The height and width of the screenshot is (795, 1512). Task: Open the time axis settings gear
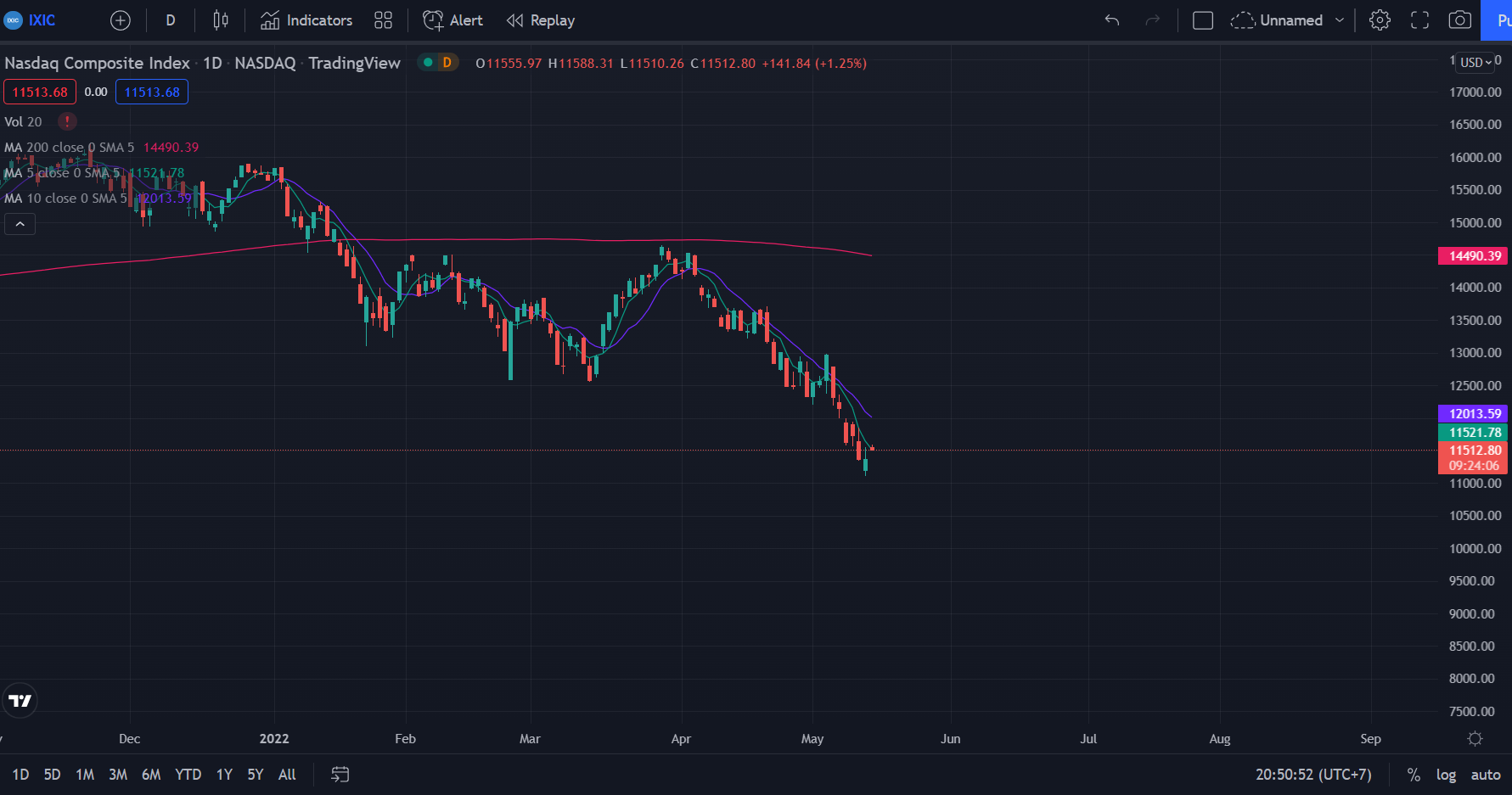[1475, 739]
